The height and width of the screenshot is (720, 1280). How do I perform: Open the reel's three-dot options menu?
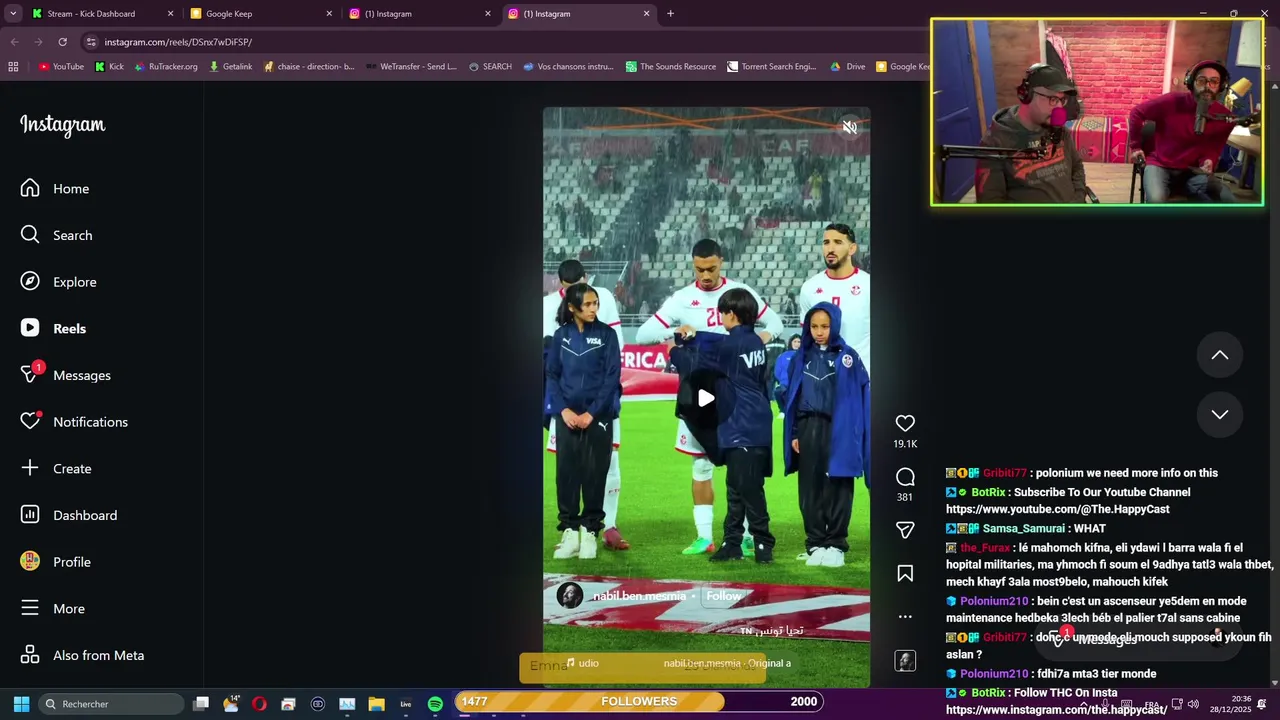tap(905, 616)
